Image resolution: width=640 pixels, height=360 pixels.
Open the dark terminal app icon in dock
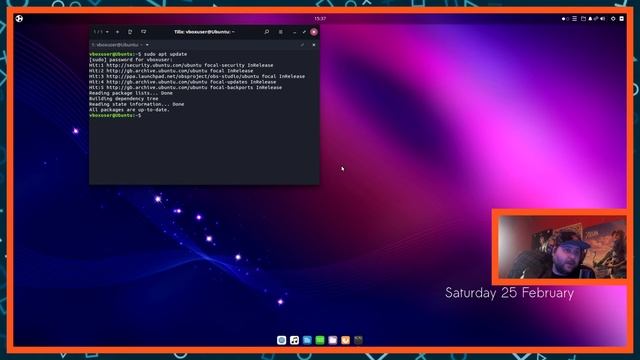(x=358, y=340)
